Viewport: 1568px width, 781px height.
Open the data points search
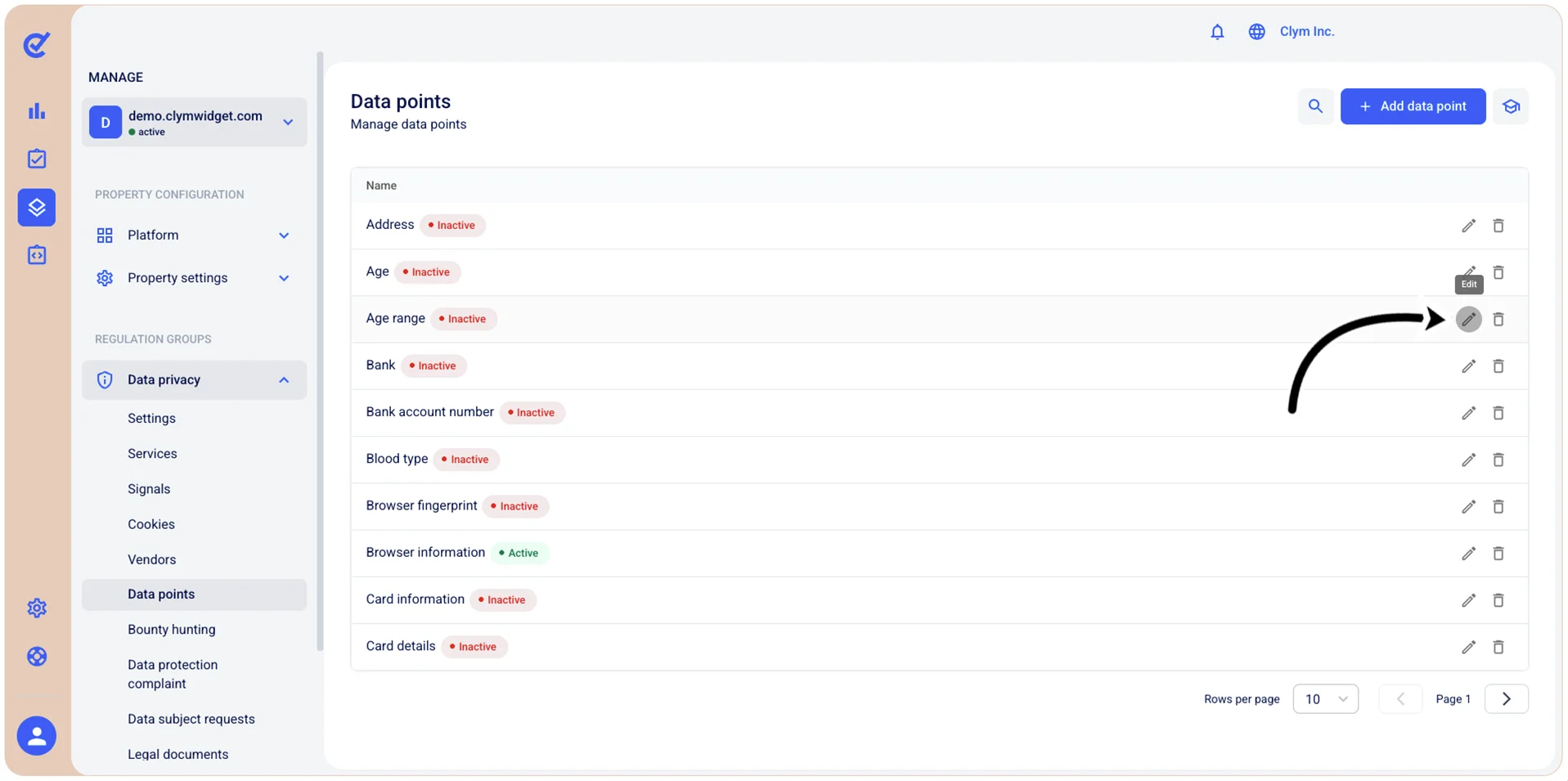(x=1315, y=106)
